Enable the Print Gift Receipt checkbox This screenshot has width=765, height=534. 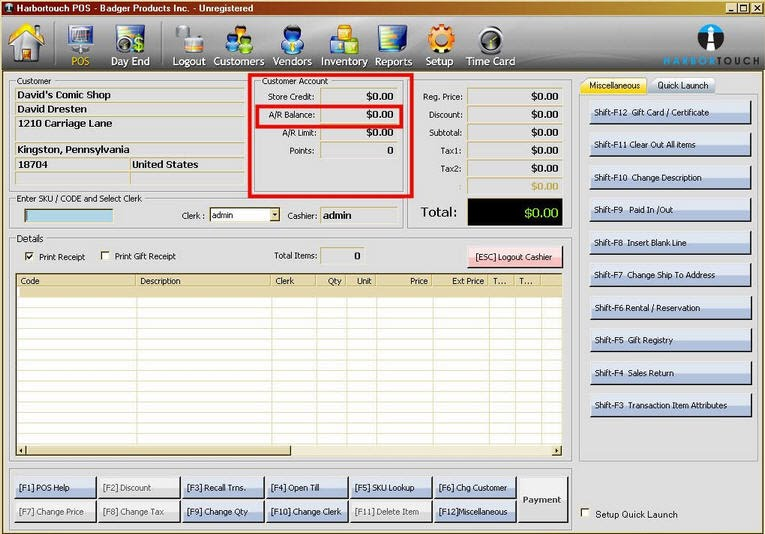pyautogui.click(x=106, y=257)
